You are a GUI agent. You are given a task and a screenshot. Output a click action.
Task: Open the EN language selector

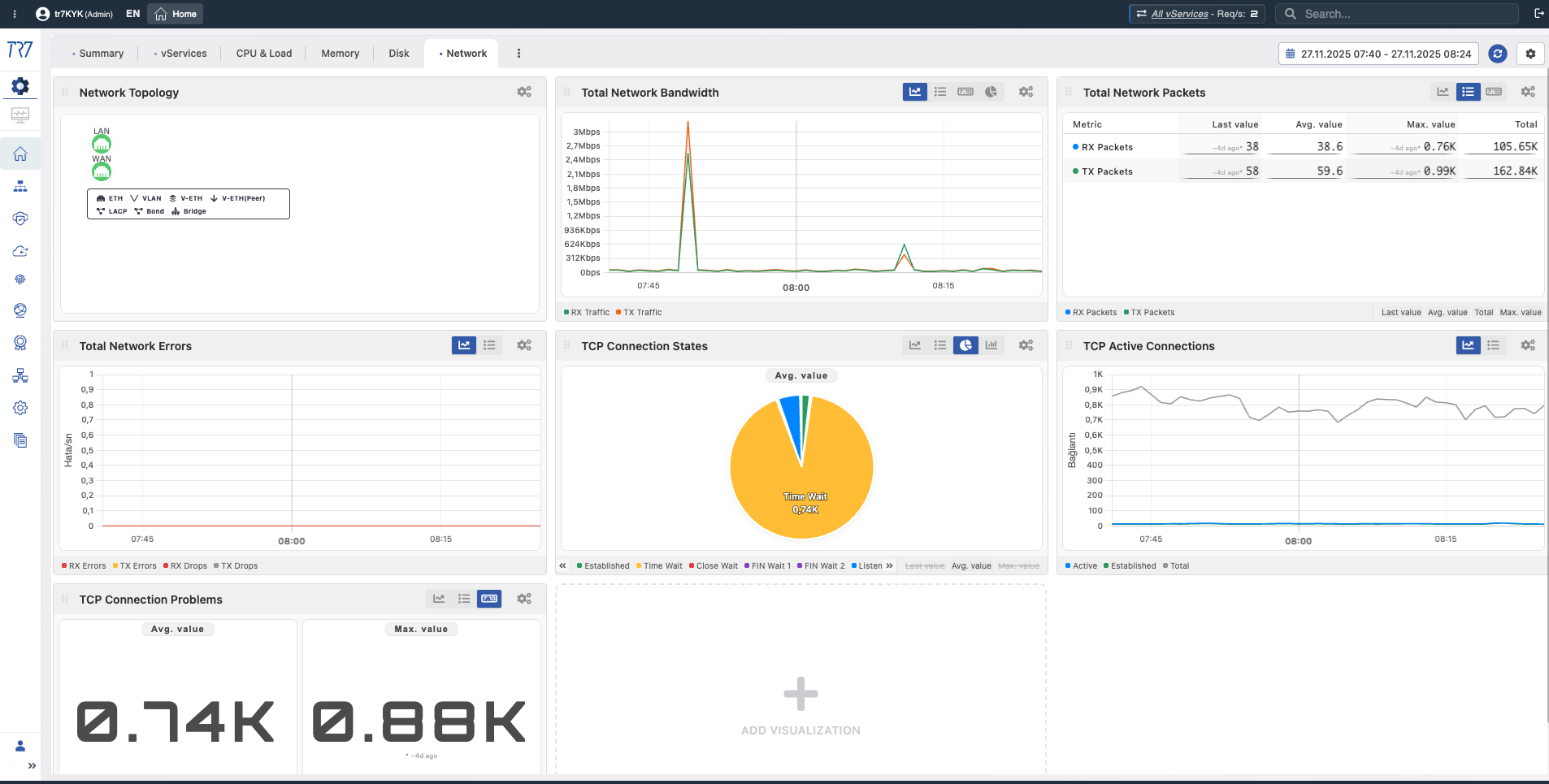pyautogui.click(x=133, y=14)
